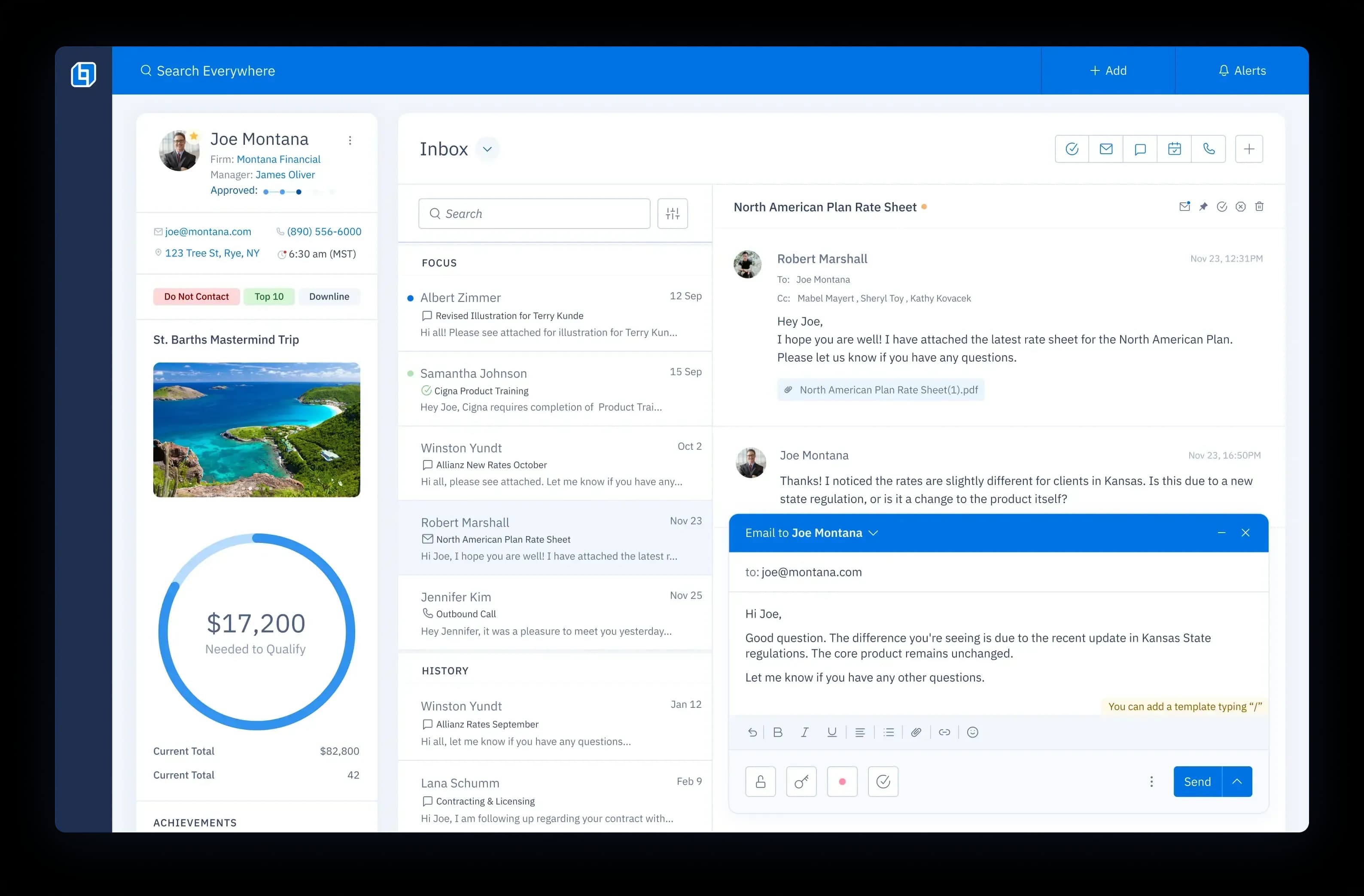1364x896 pixels.
Task: Open Alerts from the top bar
Action: click(1242, 70)
